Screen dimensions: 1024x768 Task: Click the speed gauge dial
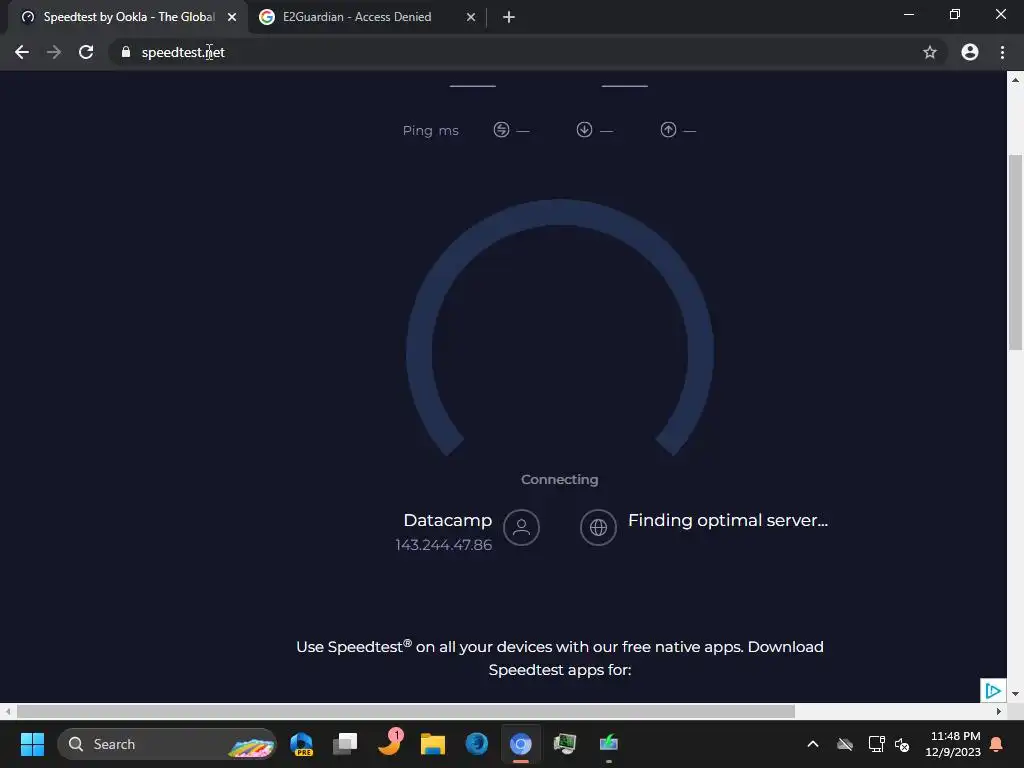[560, 328]
